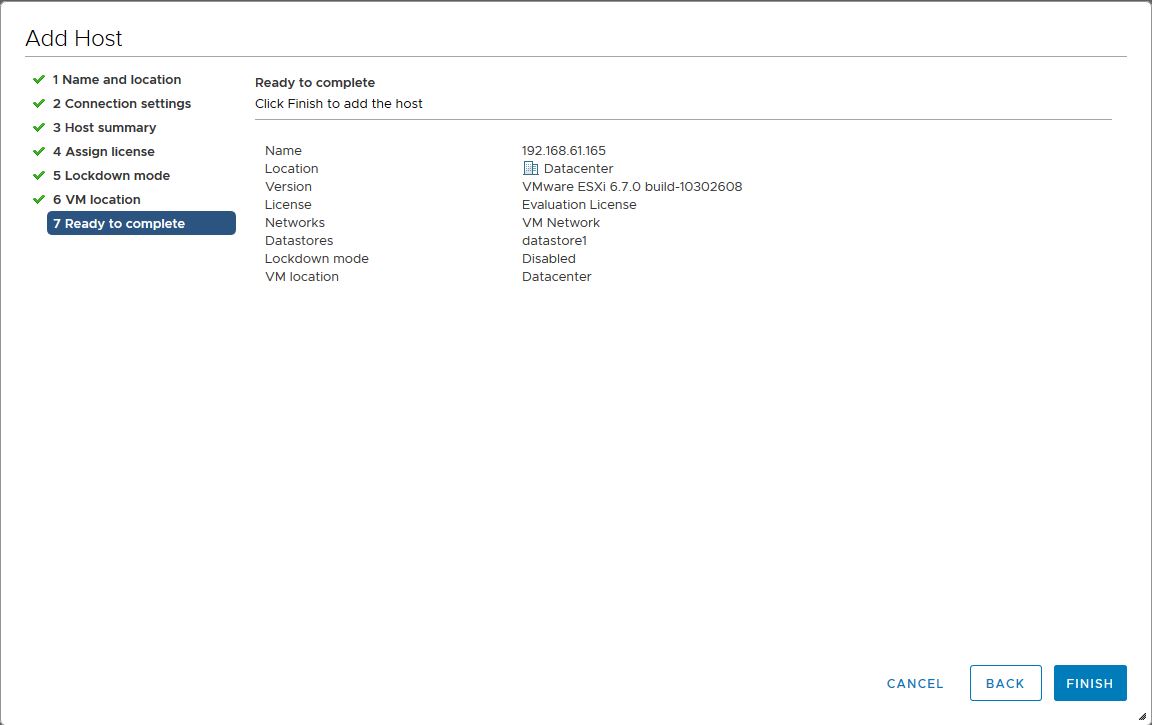Click checkmark icon beside Connection settings
This screenshot has width=1152, height=725.
click(39, 104)
